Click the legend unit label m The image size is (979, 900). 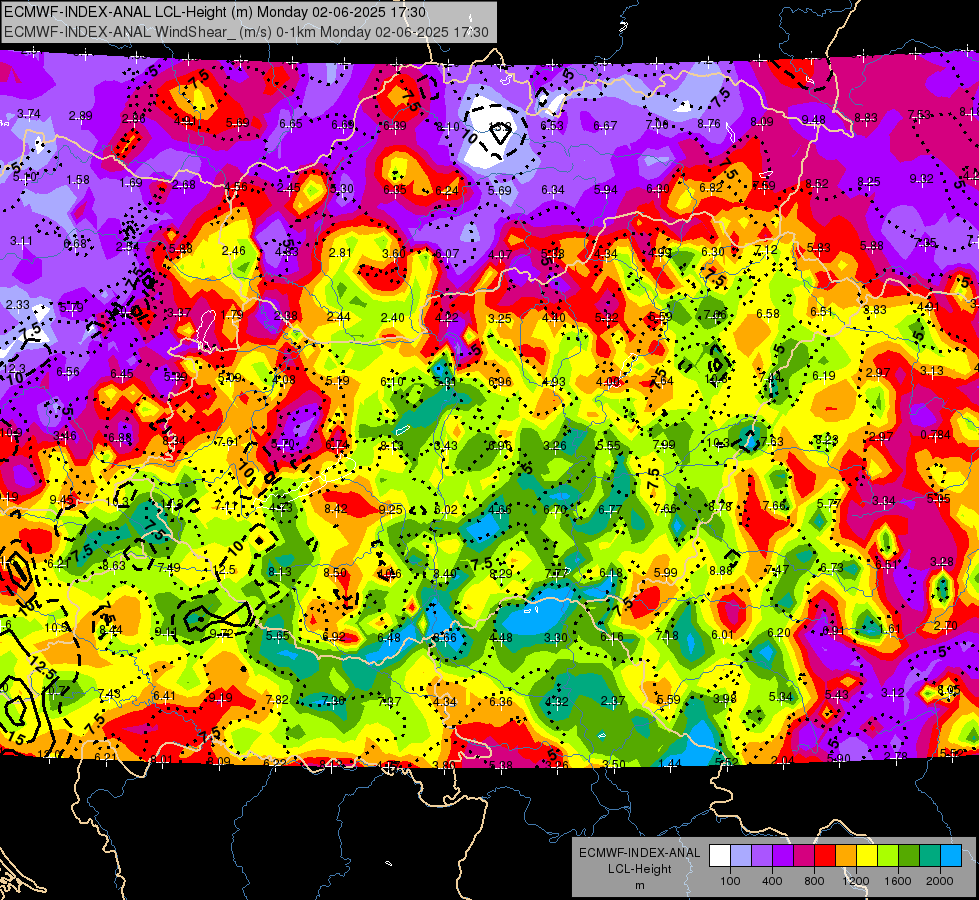[639, 885]
